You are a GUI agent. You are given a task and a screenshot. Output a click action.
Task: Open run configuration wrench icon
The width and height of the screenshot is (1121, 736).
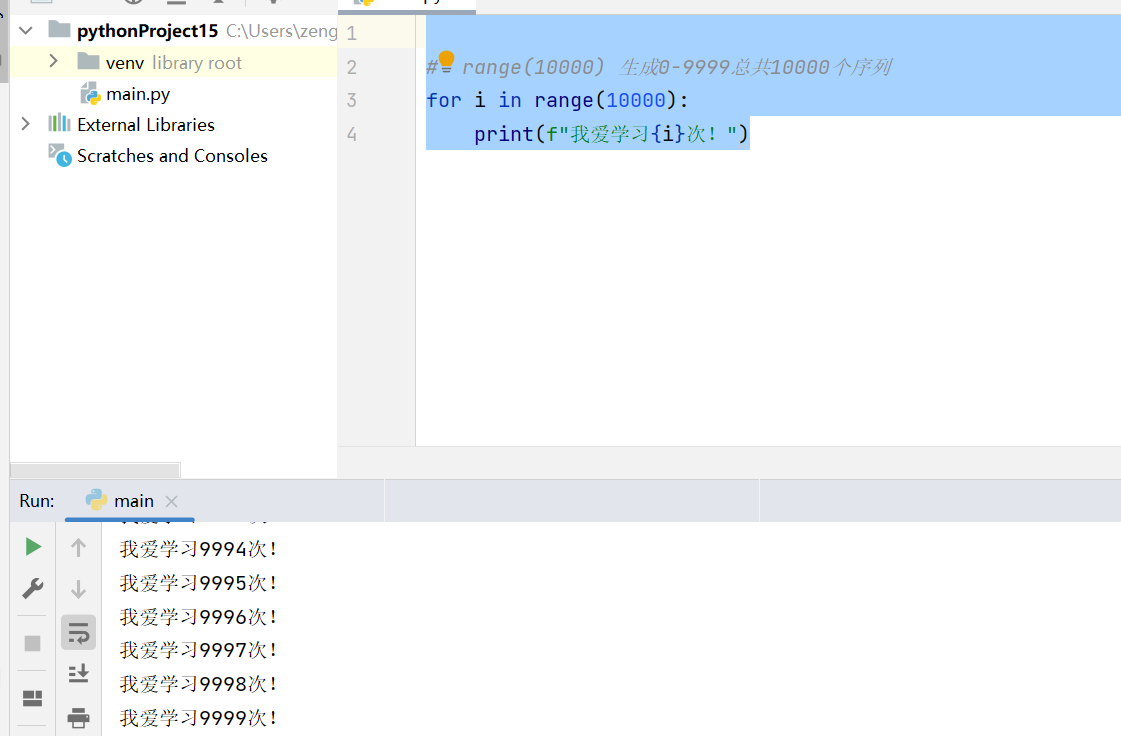tap(33, 588)
